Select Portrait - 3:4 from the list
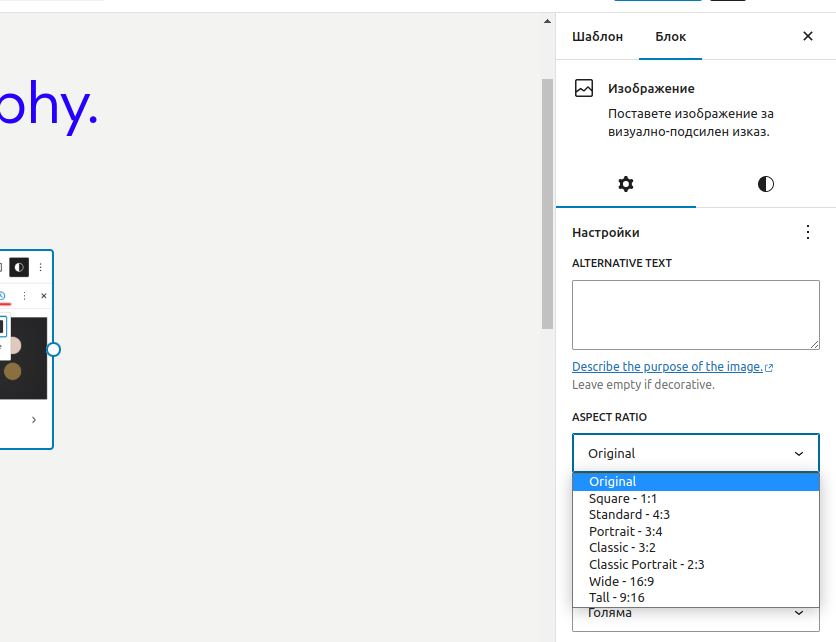The width and height of the screenshot is (836, 642). 625,531
